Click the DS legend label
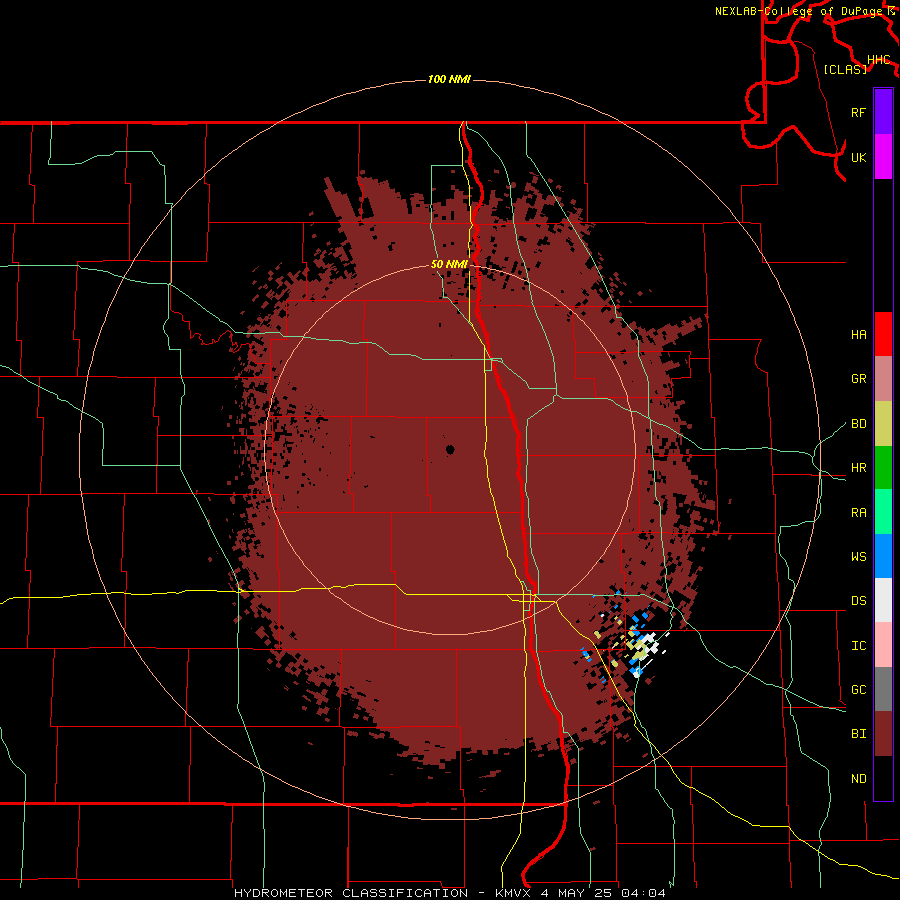 (x=858, y=601)
